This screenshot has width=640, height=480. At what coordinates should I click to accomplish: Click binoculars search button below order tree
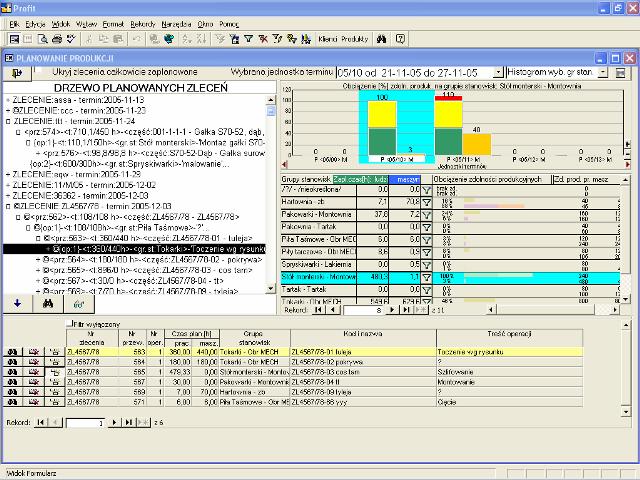(48, 303)
